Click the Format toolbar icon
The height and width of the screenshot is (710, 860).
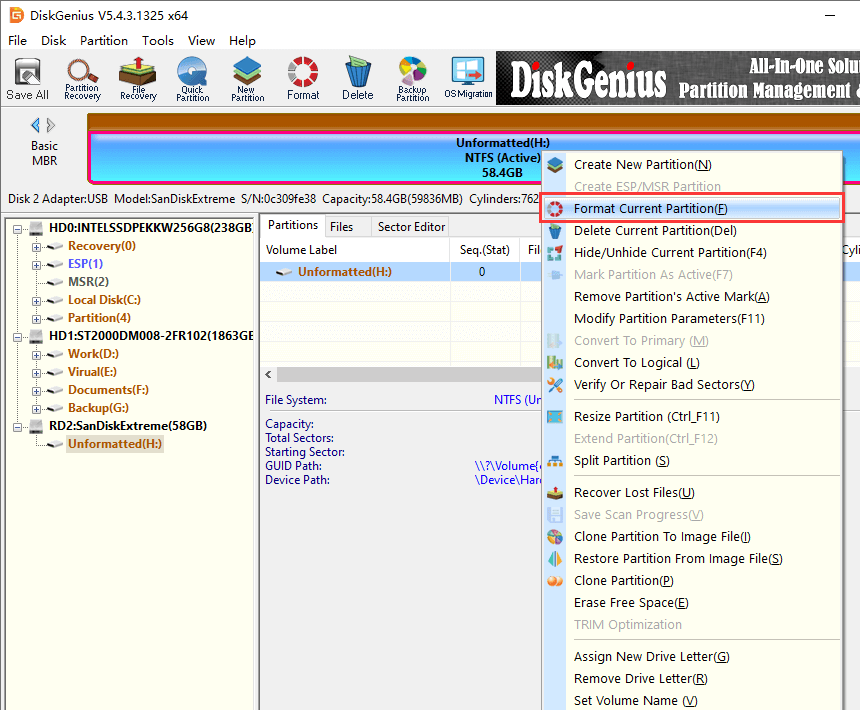pyautogui.click(x=303, y=78)
